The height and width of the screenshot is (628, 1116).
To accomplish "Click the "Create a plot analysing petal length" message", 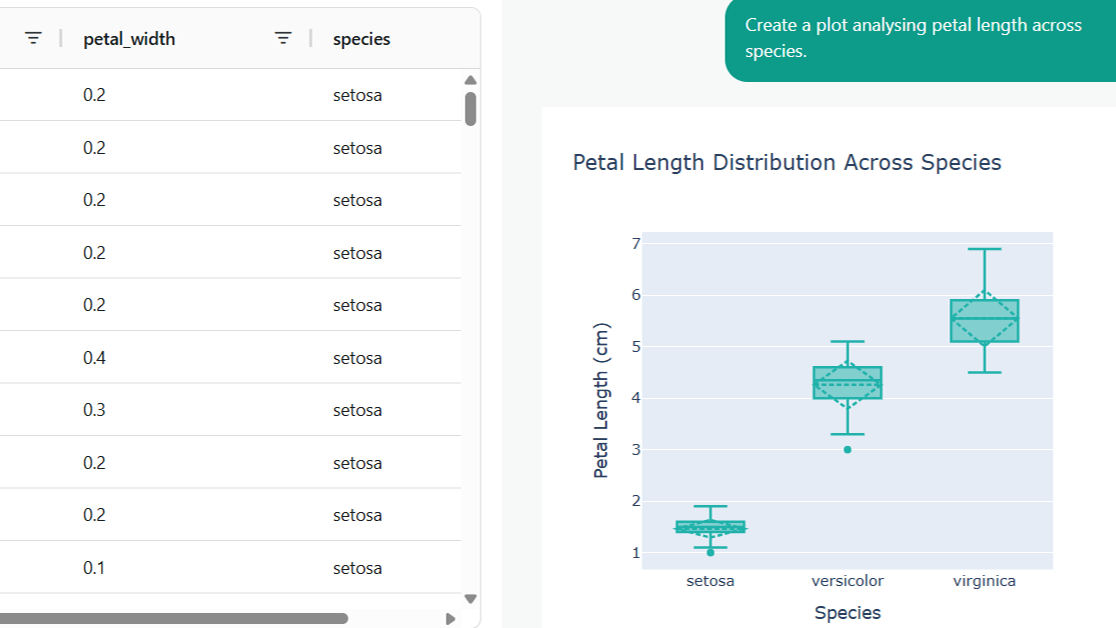I will pyautogui.click(x=913, y=38).
